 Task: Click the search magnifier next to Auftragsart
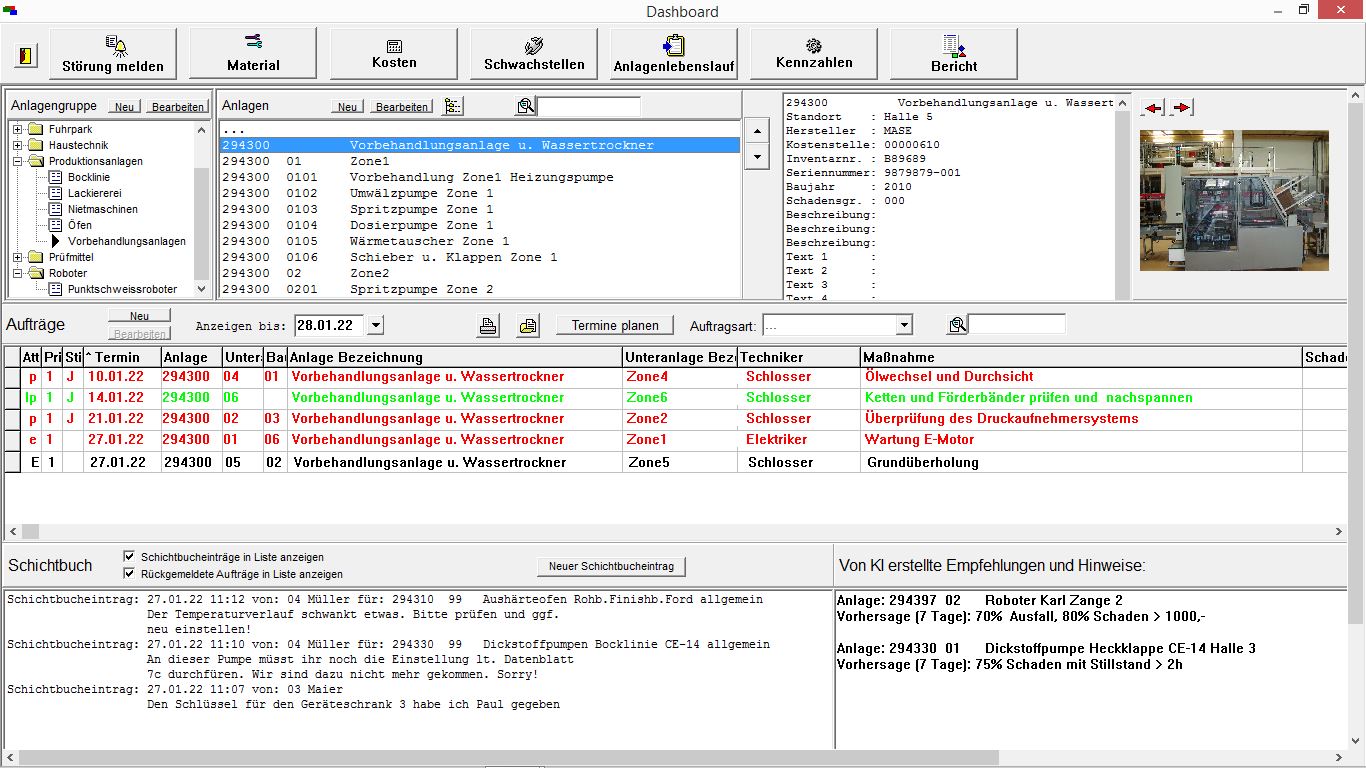957,323
